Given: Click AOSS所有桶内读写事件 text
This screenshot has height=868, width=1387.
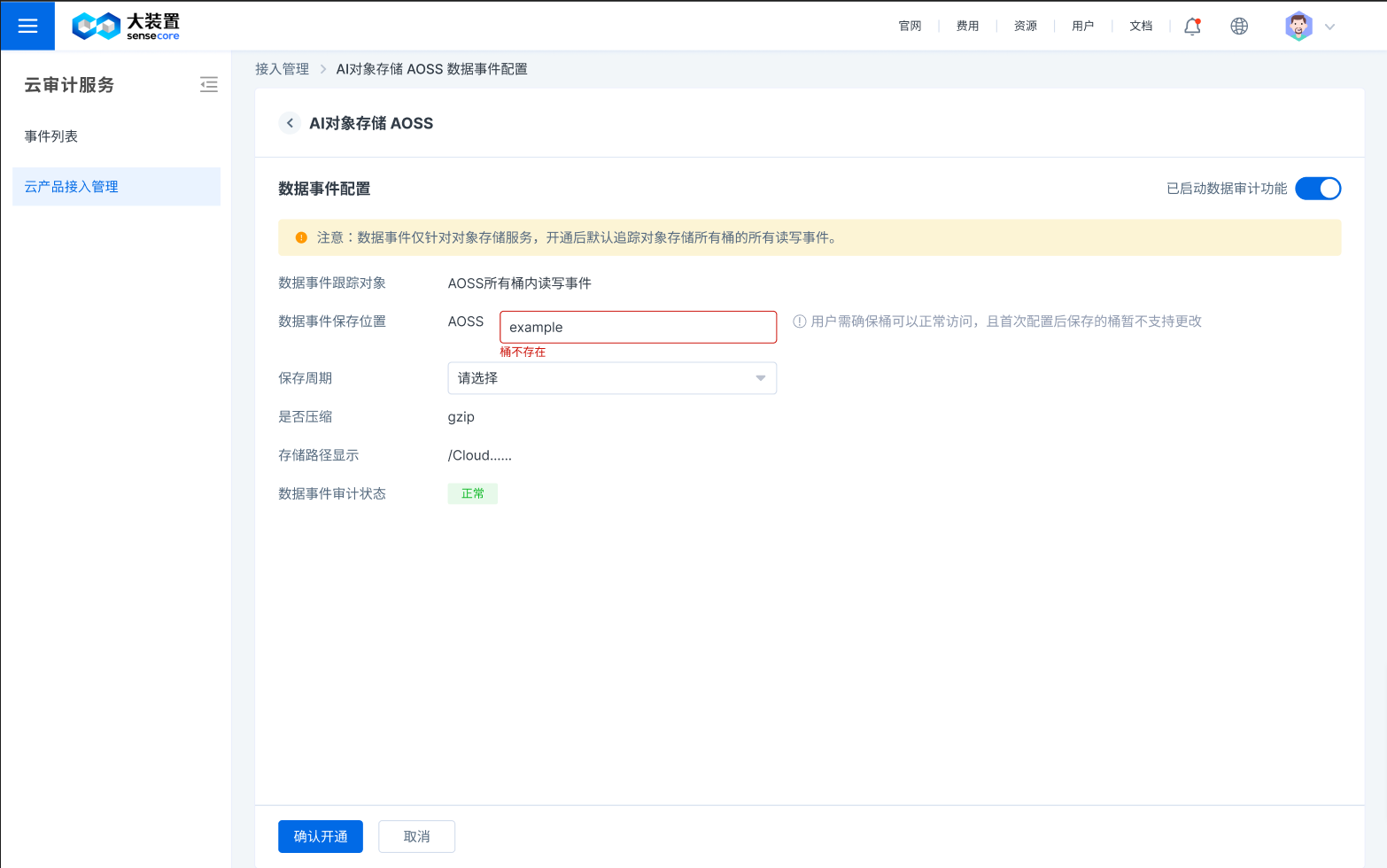Looking at the screenshot, I should (520, 283).
